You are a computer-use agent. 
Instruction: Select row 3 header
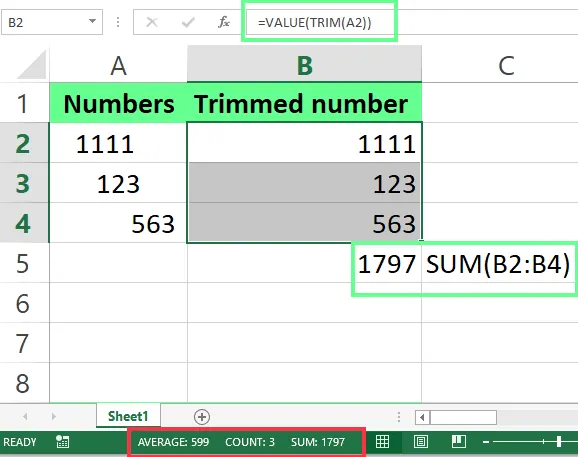point(24,183)
